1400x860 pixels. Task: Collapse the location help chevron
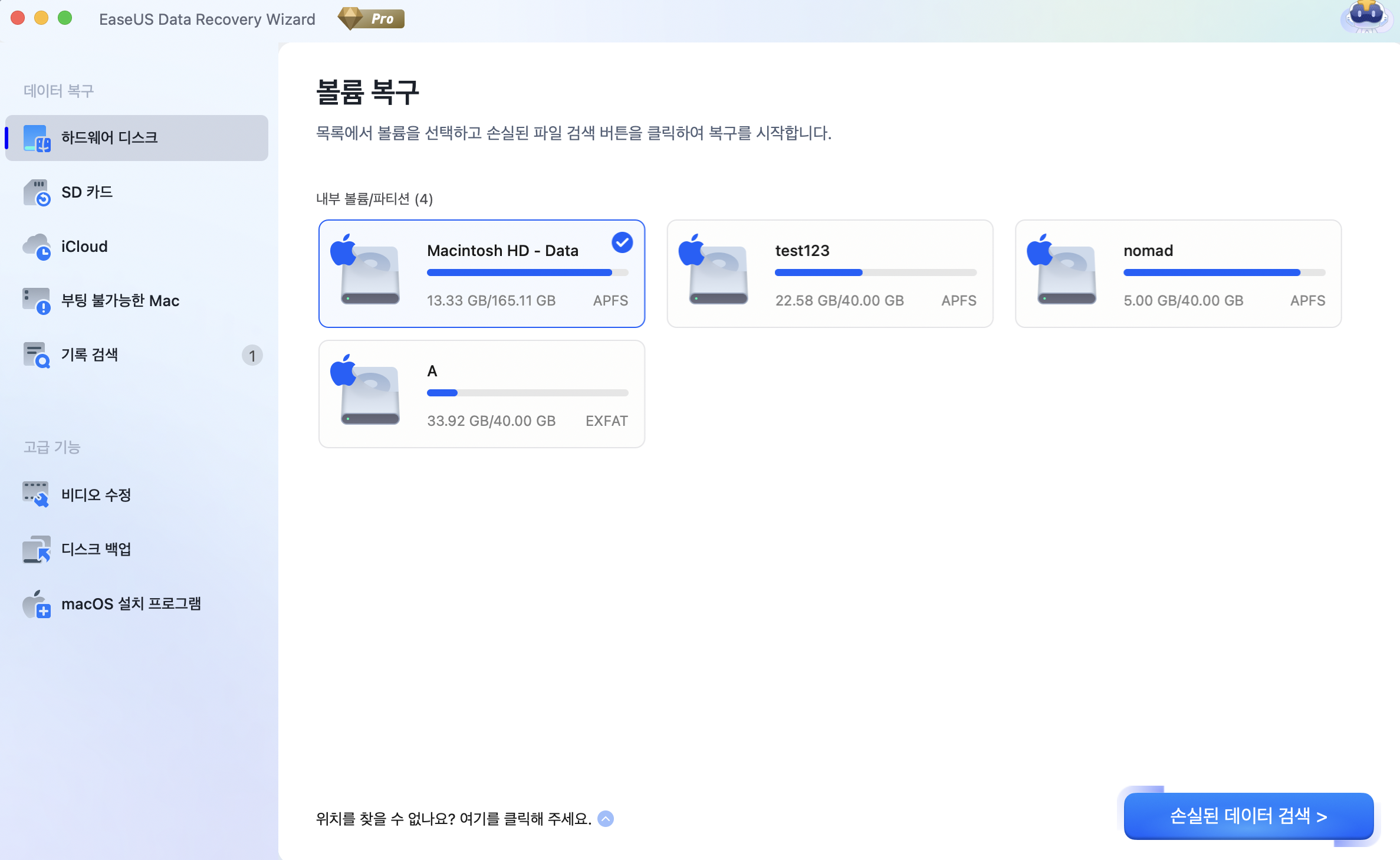(x=605, y=819)
